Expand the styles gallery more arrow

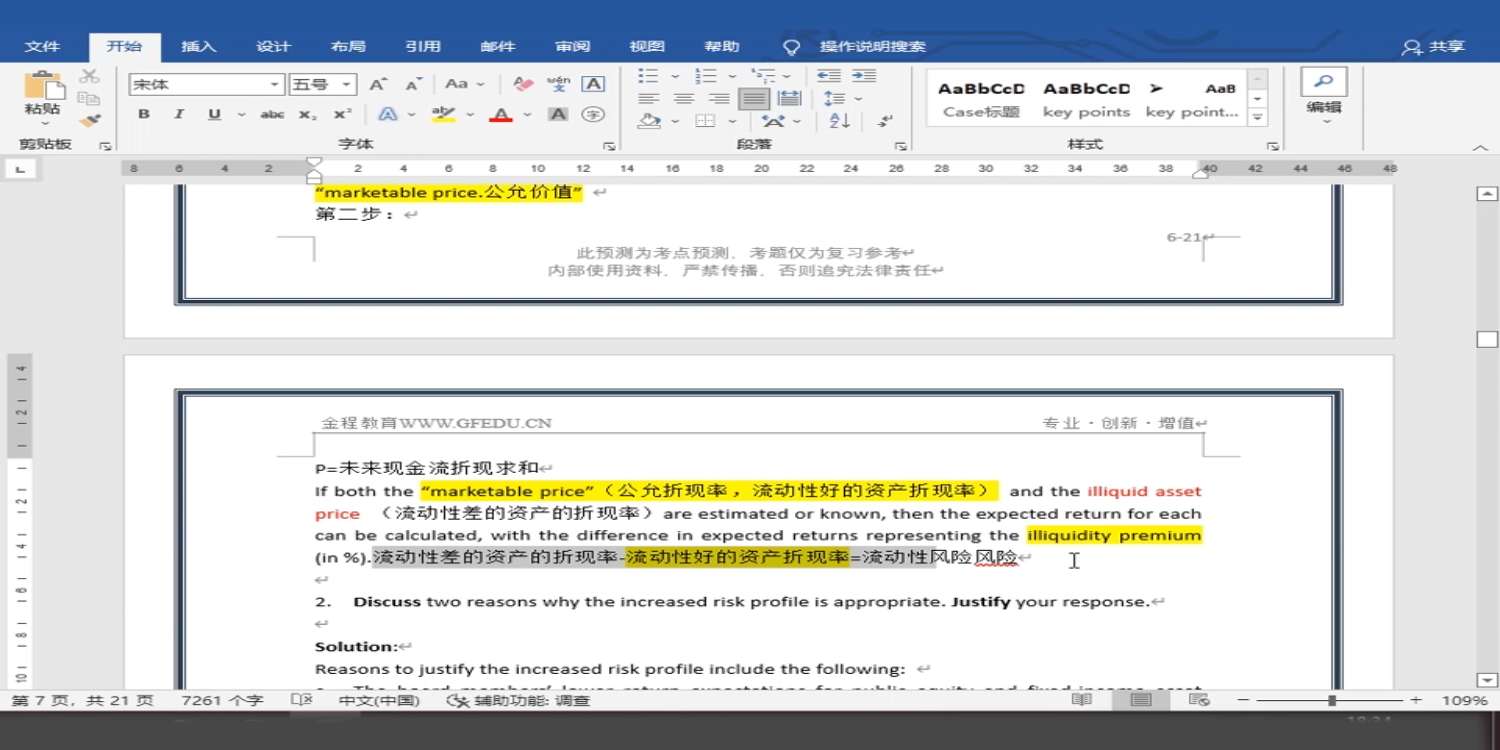(x=1258, y=118)
